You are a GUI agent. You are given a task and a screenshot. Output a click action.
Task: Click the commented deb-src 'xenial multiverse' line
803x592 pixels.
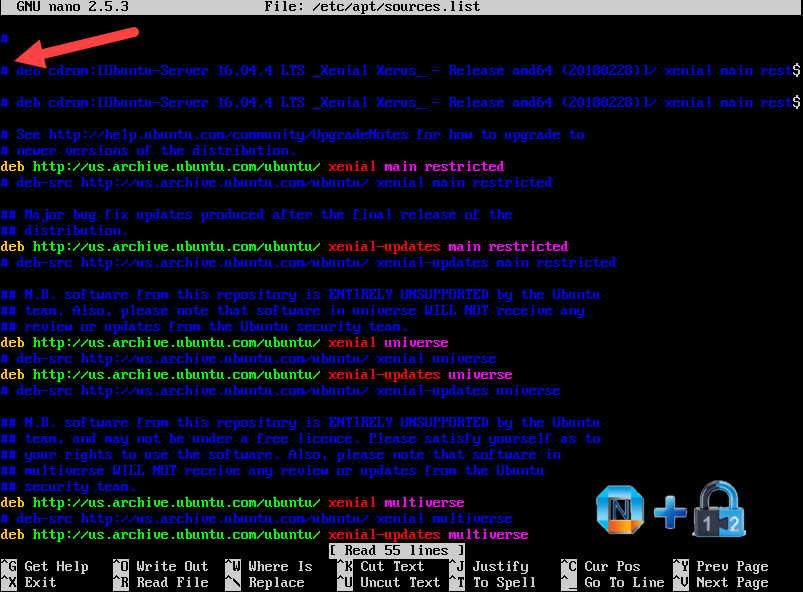257,518
